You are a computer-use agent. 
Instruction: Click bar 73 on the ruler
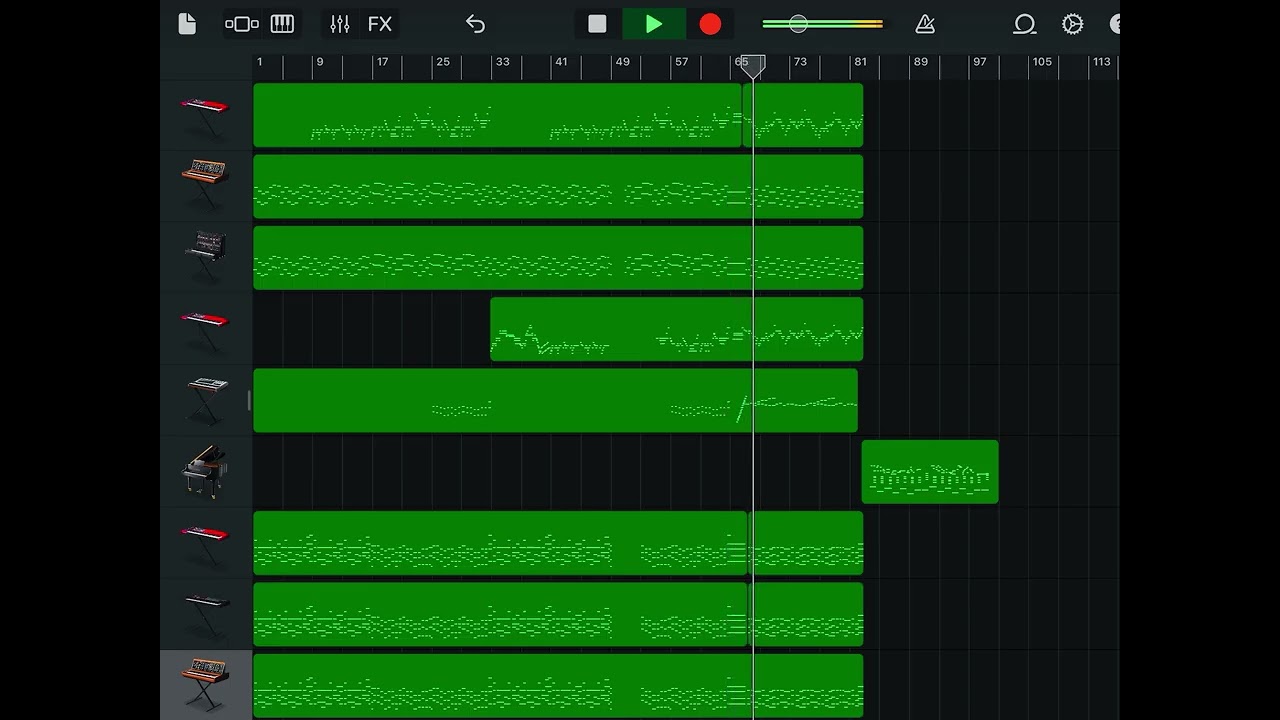(800, 62)
